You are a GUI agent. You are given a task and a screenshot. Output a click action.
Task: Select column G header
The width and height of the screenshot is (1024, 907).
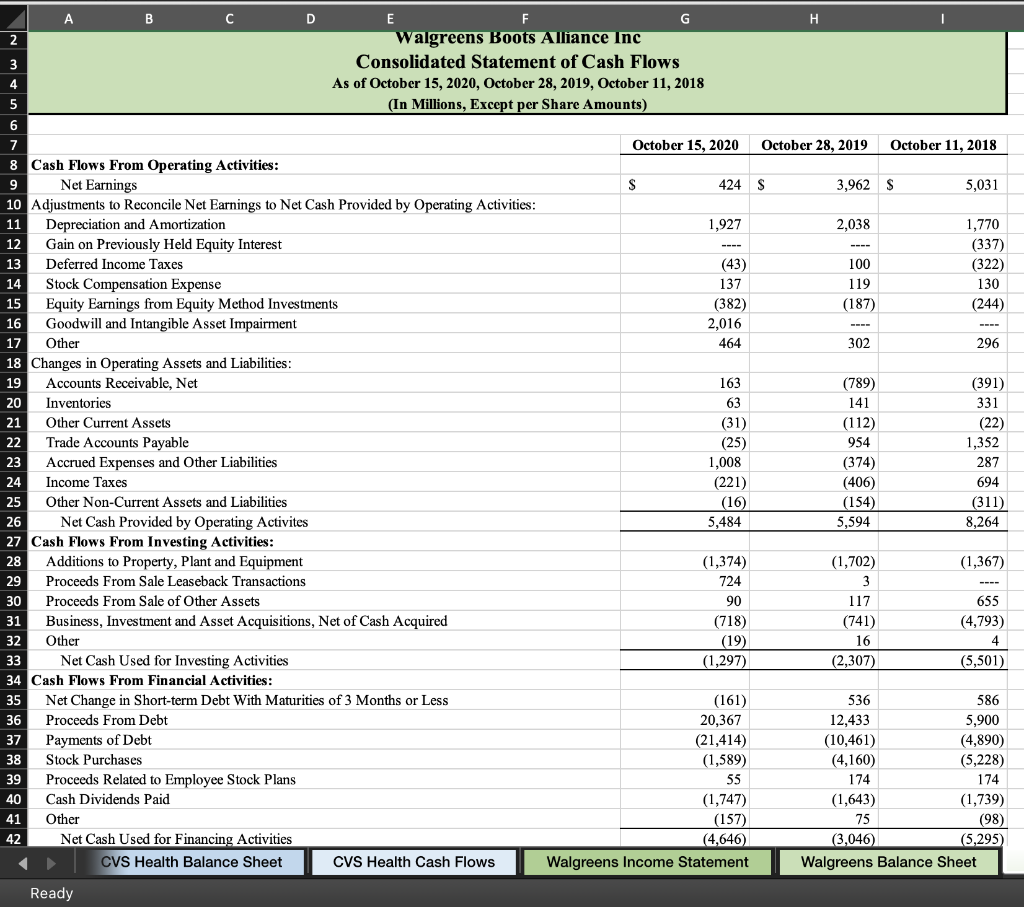click(685, 17)
